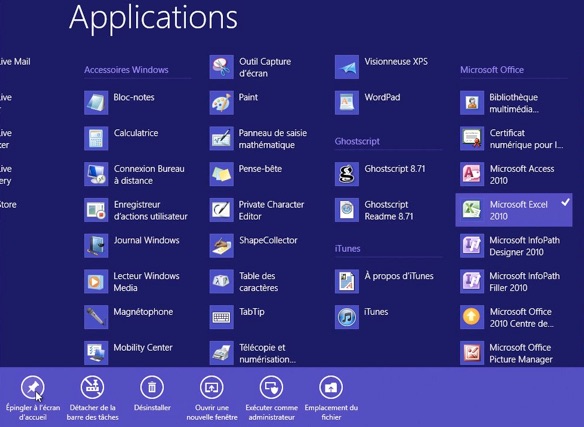Open Microsoft InfoPath Designer 2010 icon
Image resolution: width=584 pixels, height=427 pixels.
click(x=472, y=246)
